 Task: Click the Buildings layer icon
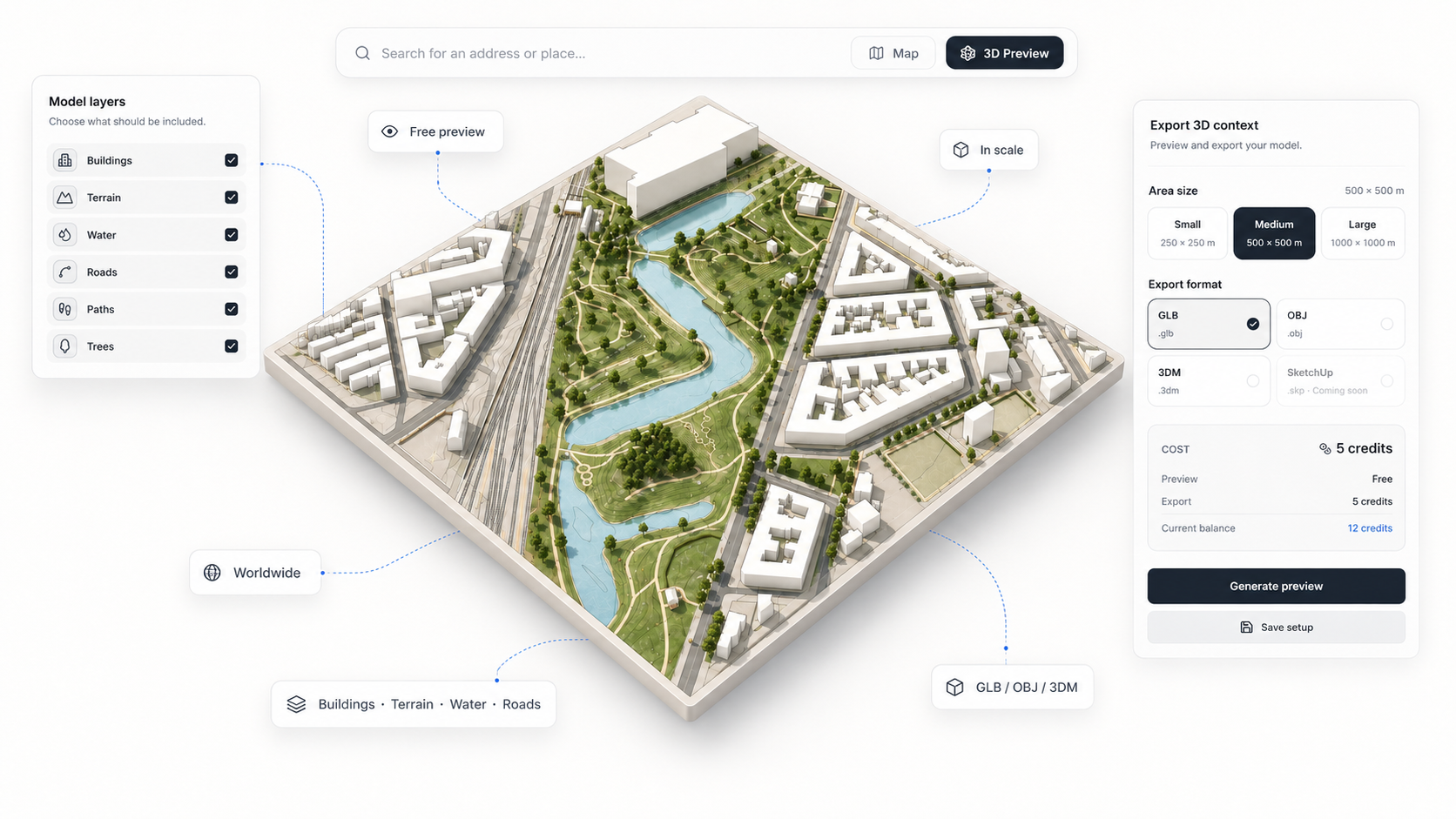click(64, 160)
